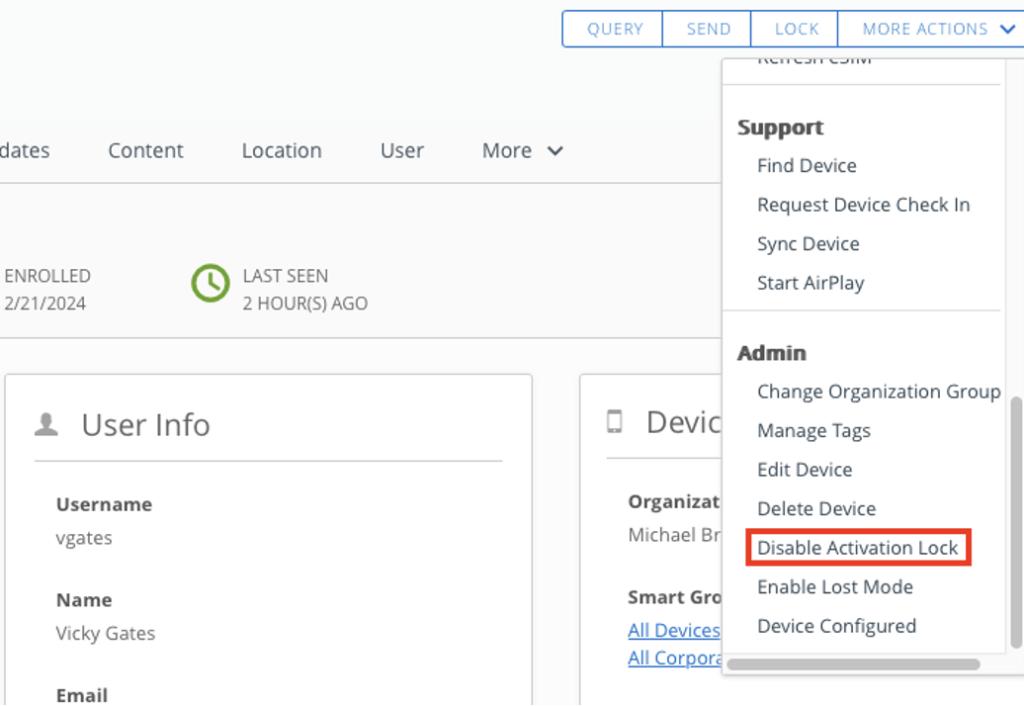Screen dimensions: 1024x706
Task: Click Start AirPlay in the menu
Action: (810, 283)
